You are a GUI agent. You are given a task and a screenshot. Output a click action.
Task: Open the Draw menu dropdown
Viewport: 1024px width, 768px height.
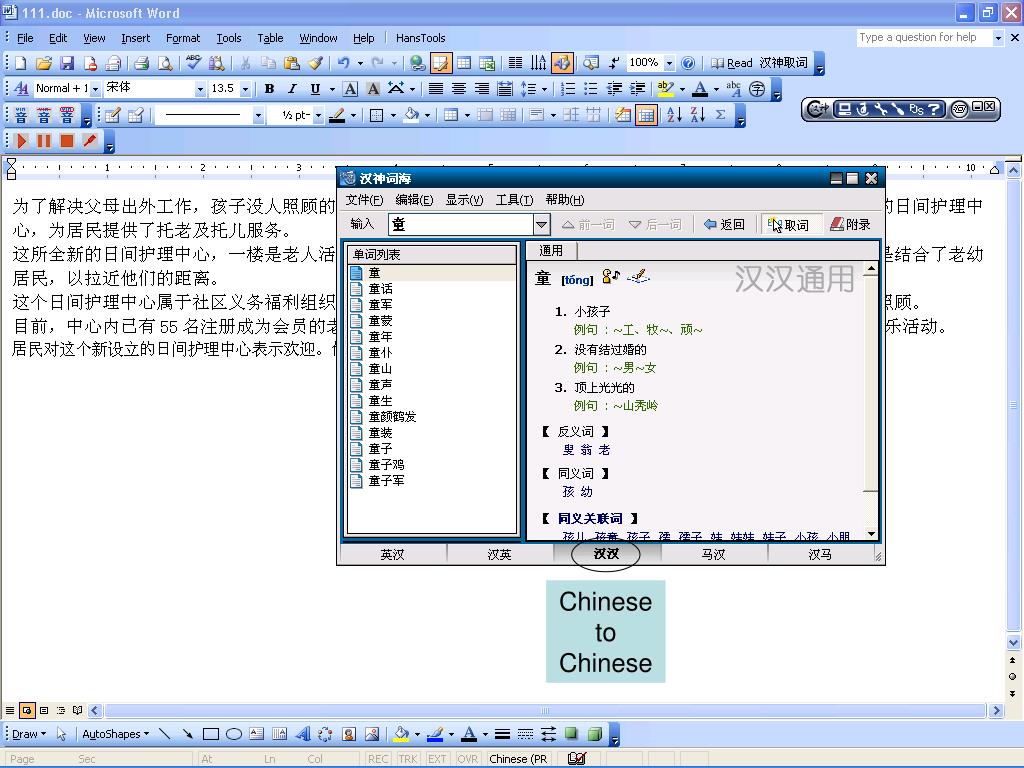29,734
